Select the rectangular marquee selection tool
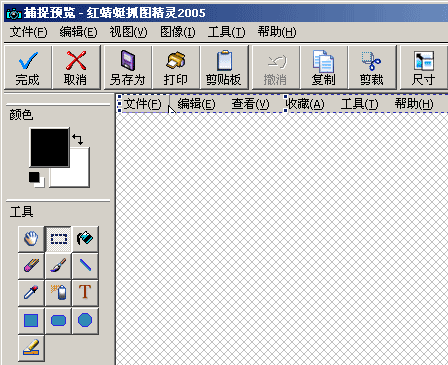Viewport: 448px width, 365px height. pyautogui.click(x=58, y=239)
